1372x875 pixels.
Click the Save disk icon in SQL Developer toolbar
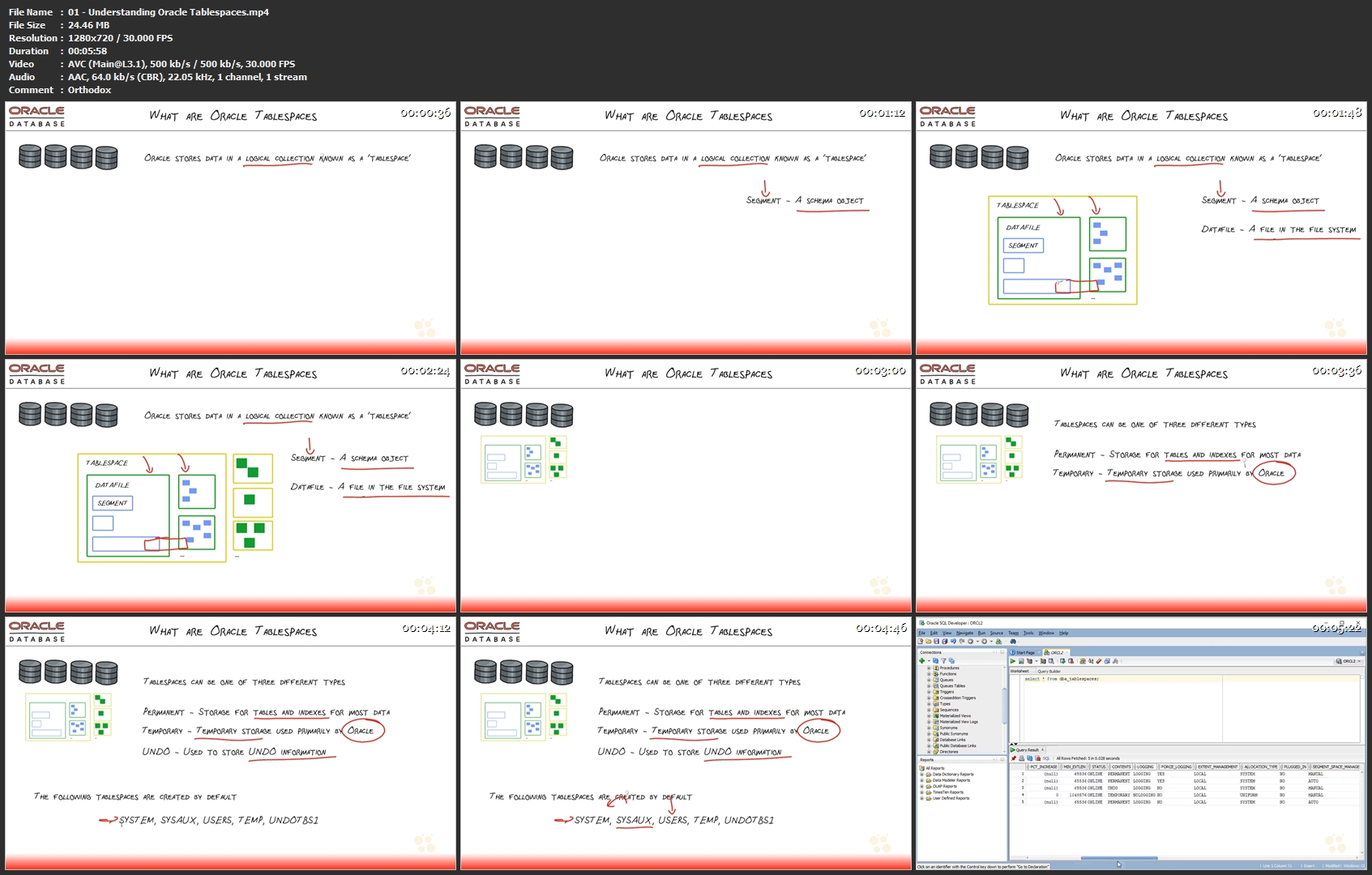(936, 642)
